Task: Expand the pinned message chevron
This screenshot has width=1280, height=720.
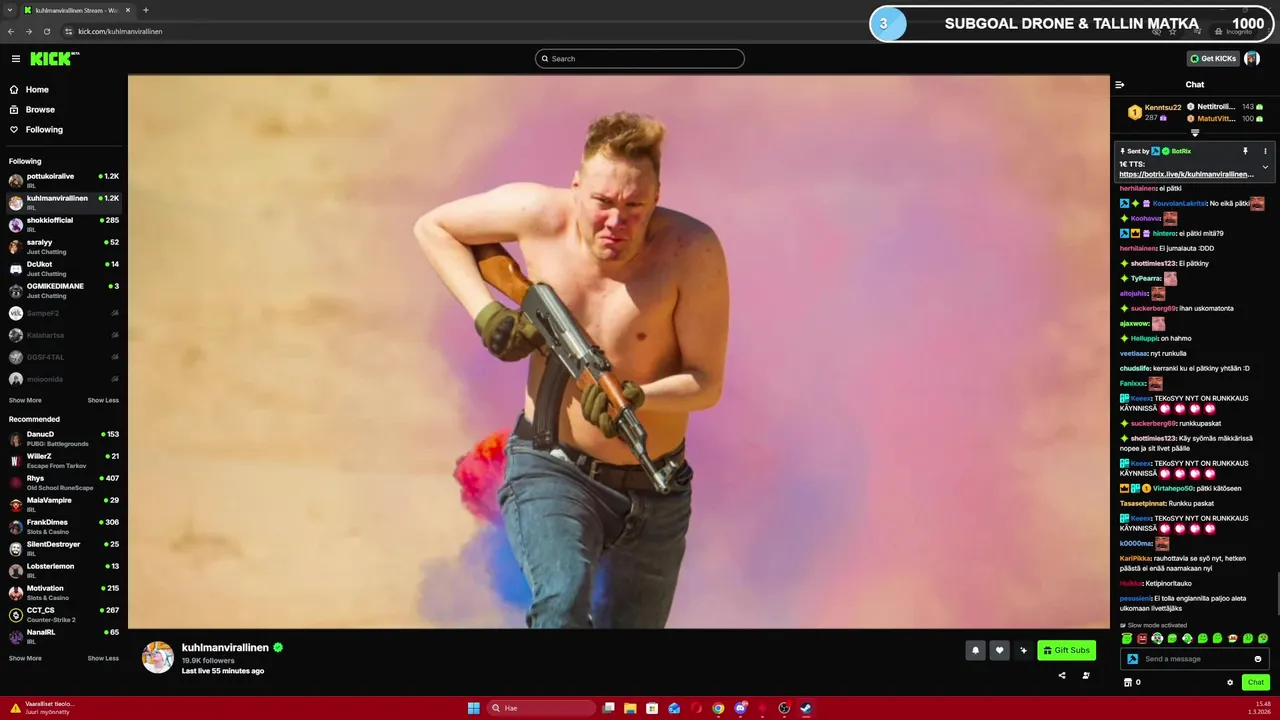Action: click(x=1265, y=167)
